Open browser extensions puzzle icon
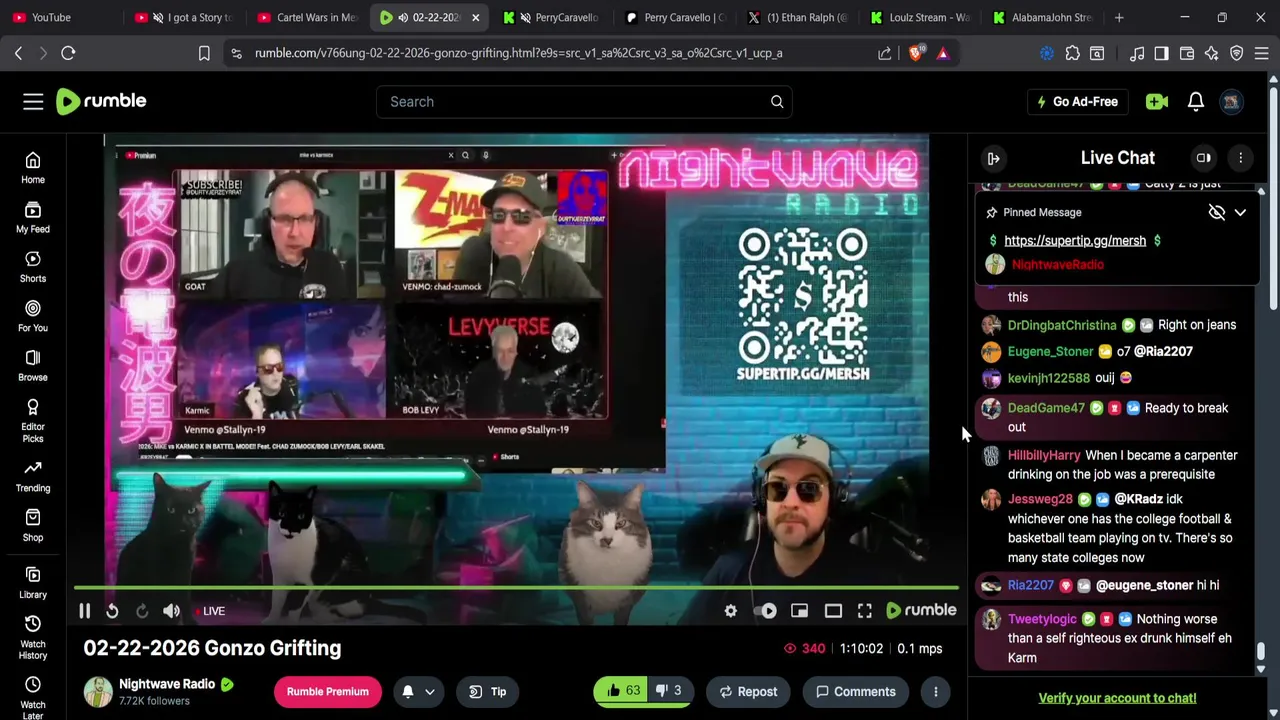This screenshot has height=720, width=1280. tap(1073, 53)
